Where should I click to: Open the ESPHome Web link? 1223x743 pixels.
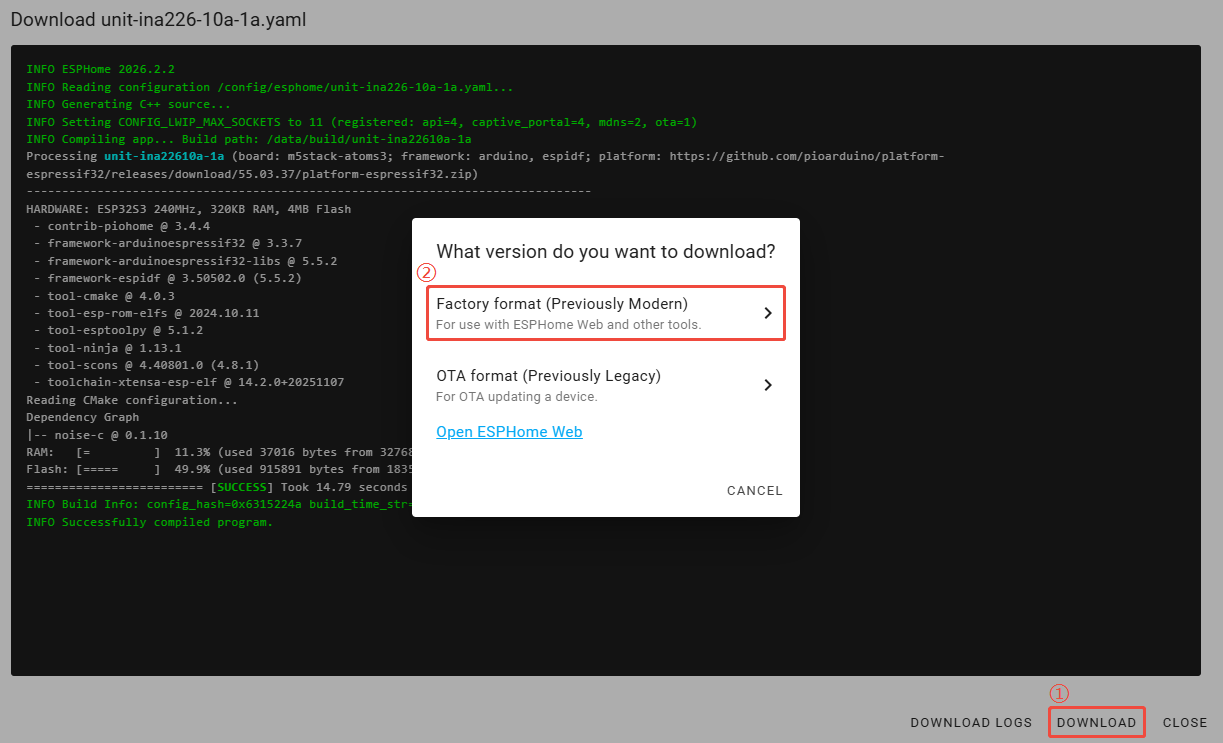pos(509,432)
